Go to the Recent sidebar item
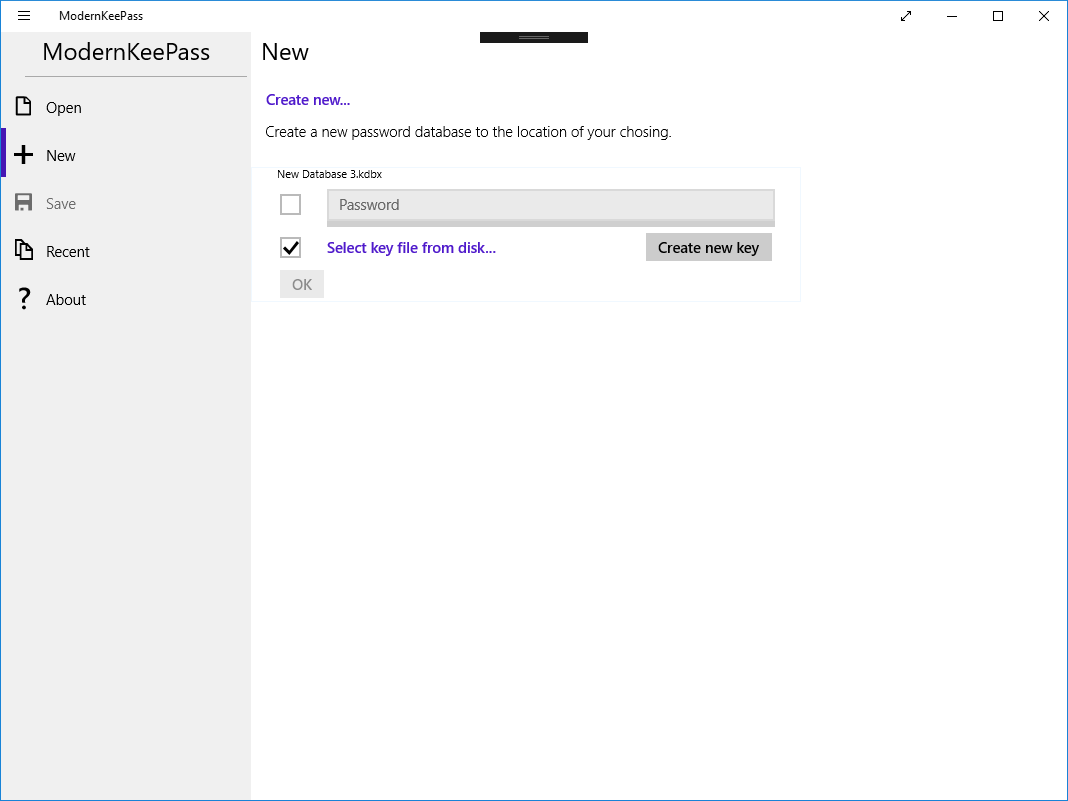 coord(68,251)
